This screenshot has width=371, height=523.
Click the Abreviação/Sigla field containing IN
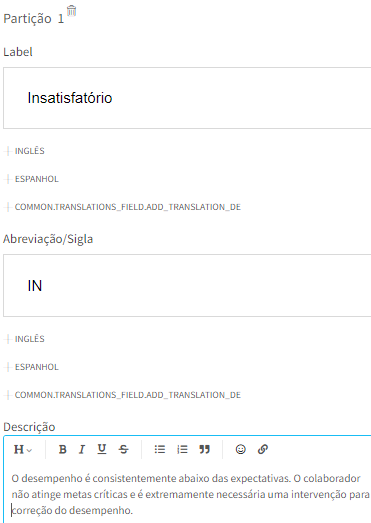[187, 286]
